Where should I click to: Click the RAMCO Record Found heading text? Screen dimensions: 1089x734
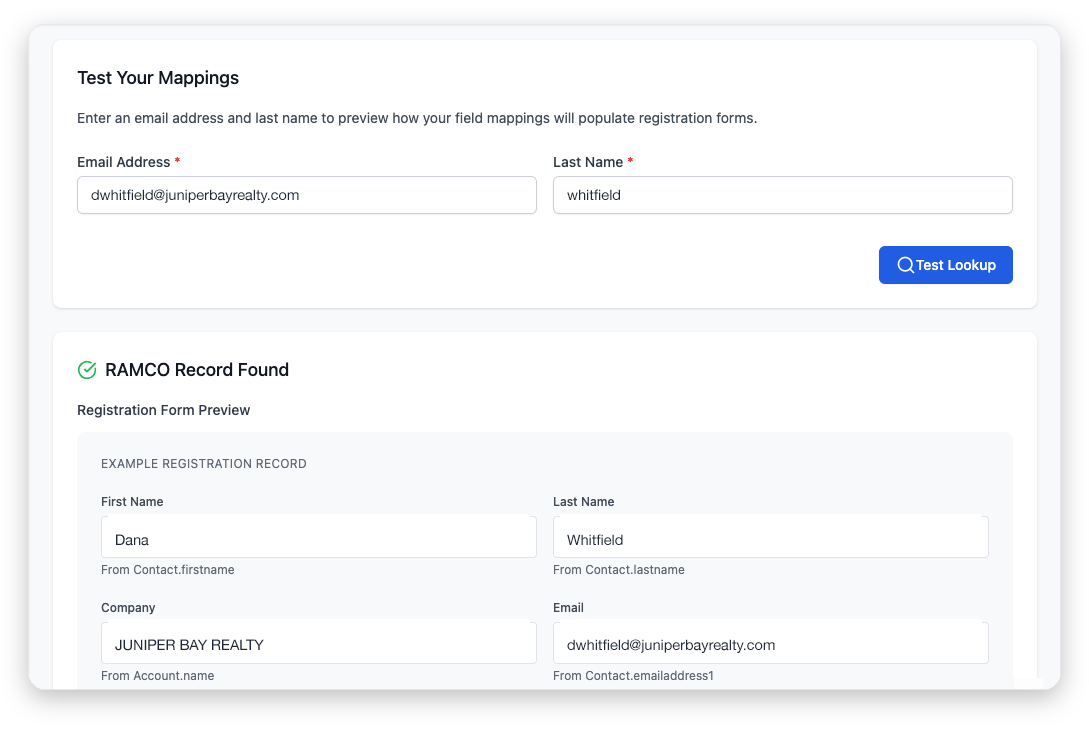(197, 370)
